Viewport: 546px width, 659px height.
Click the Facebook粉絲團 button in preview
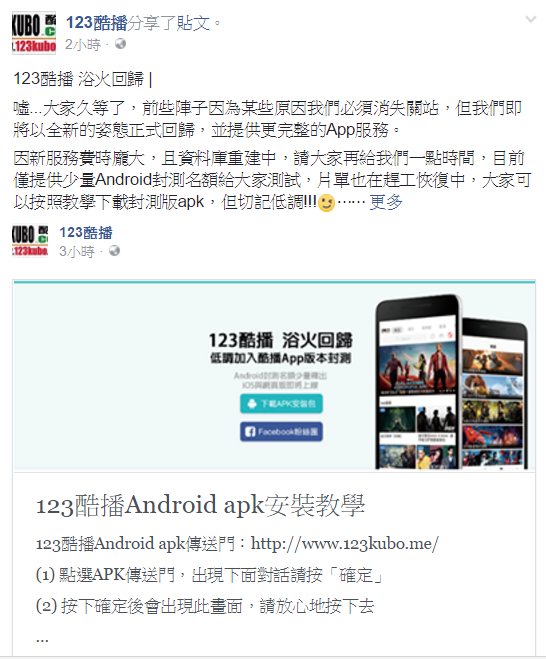coord(281,432)
